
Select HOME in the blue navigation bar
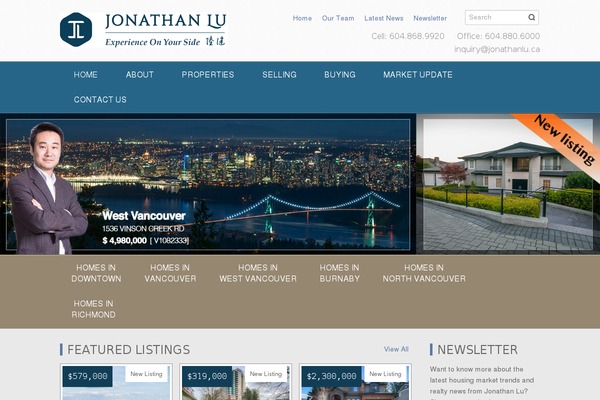click(x=85, y=75)
